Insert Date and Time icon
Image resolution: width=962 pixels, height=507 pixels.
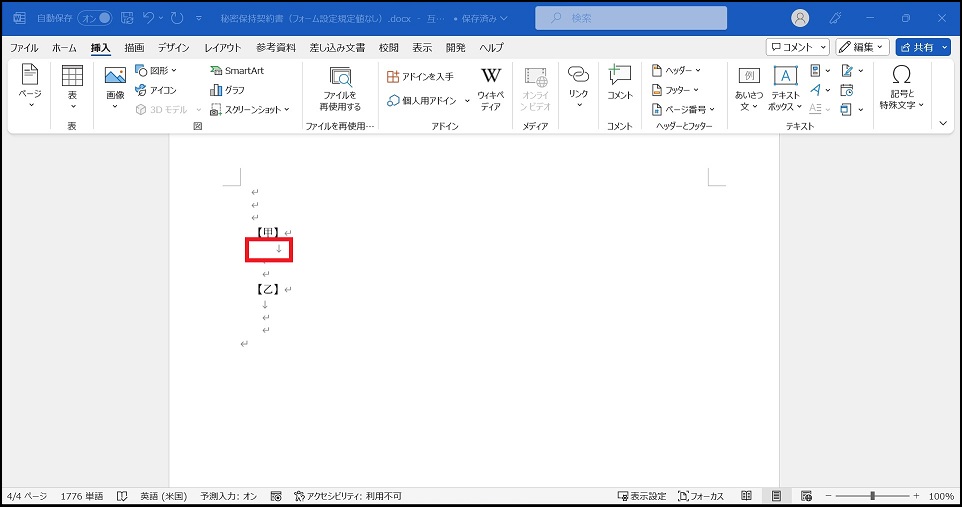click(x=847, y=90)
